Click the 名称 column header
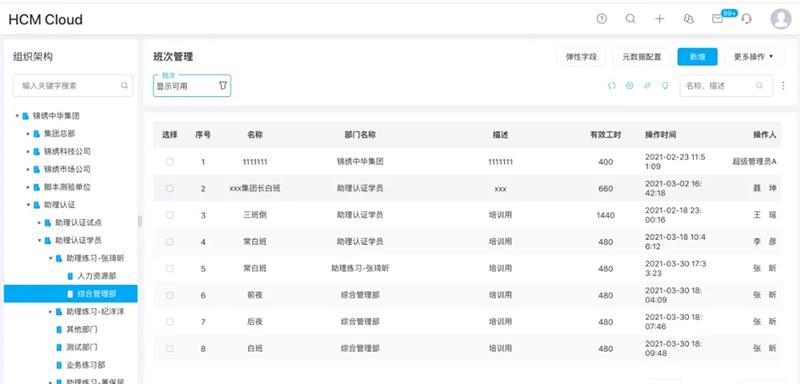The height and width of the screenshot is (384, 800). pos(255,135)
